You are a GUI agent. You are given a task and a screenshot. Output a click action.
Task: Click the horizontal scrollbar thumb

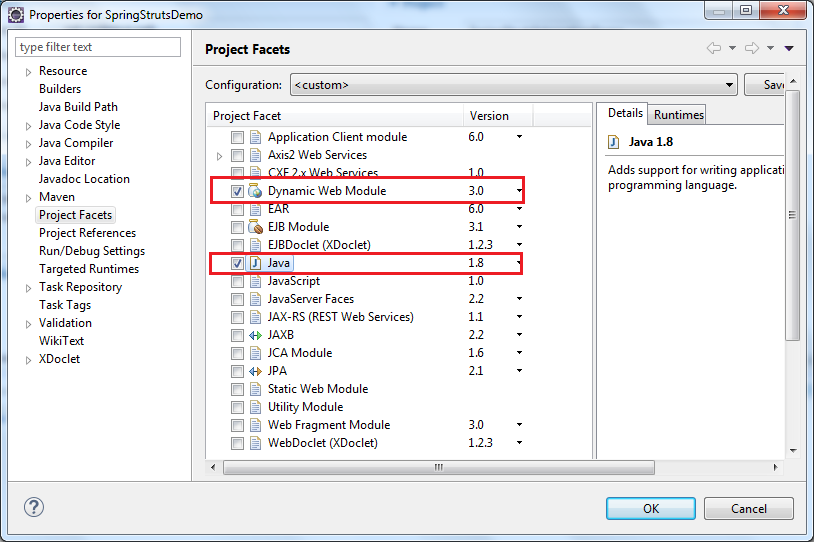click(x=439, y=467)
